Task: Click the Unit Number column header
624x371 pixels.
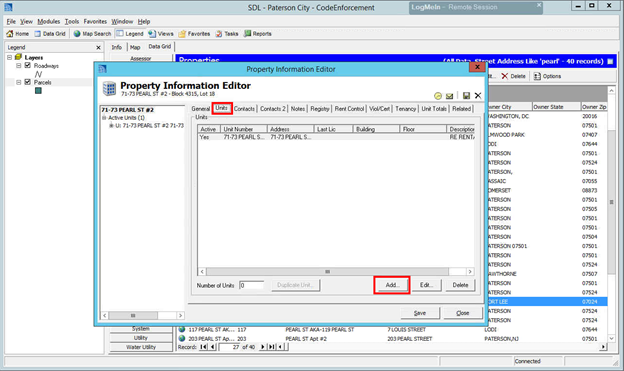Action: coord(244,129)
